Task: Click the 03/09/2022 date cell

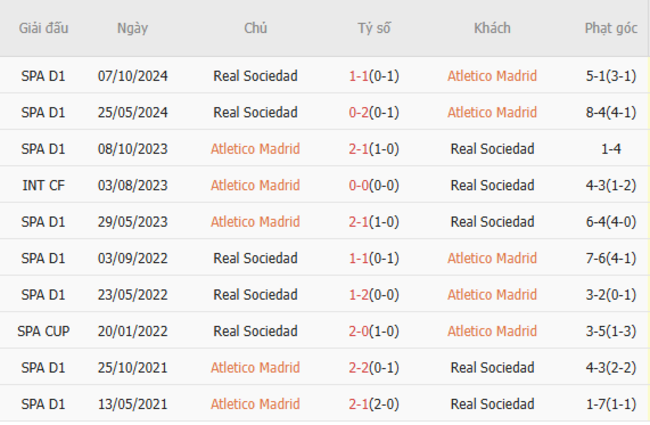Action: pos(132,258)
